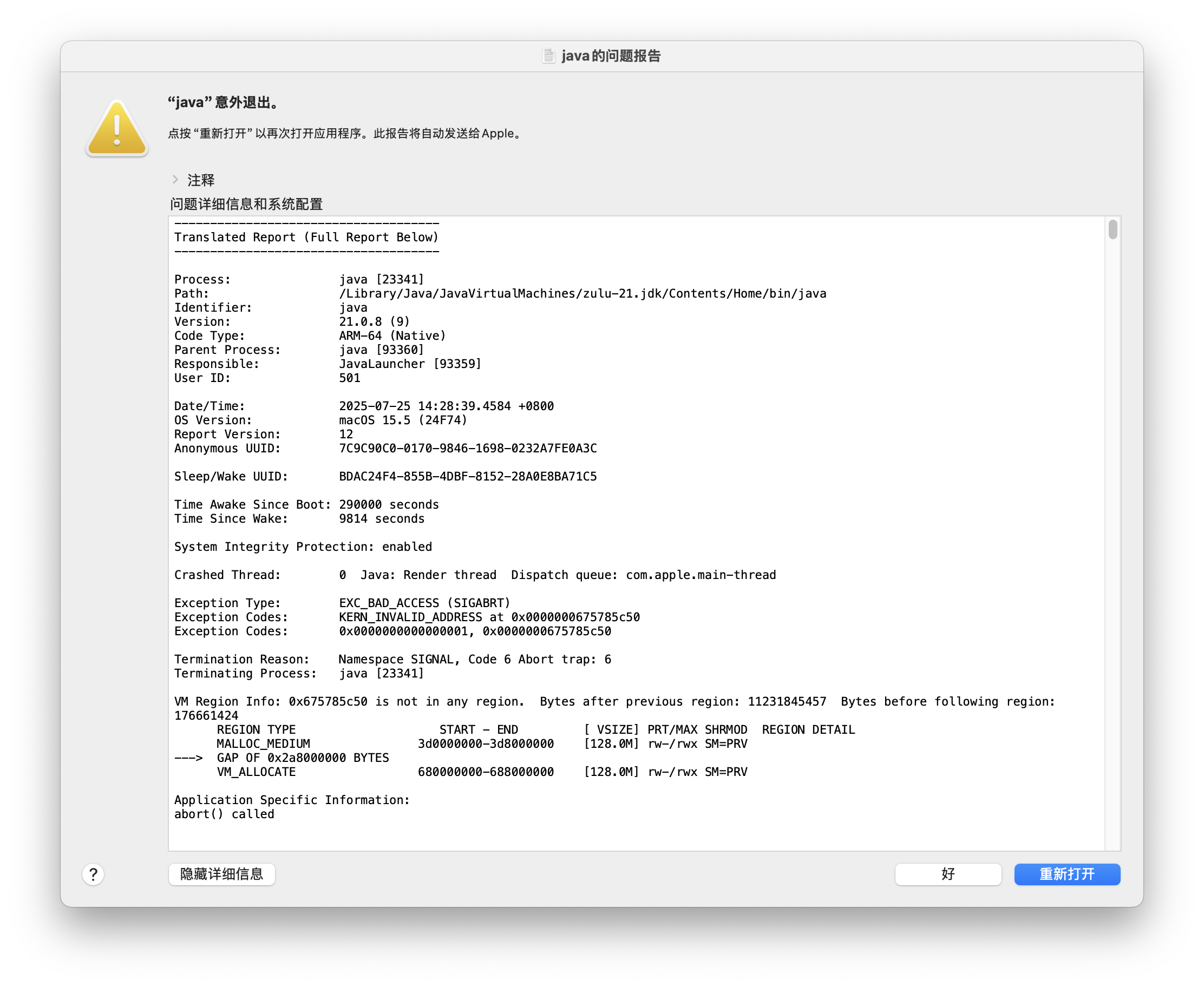Click the title text java的问题报告
This screenshot has width=1204, height=987.
point(611,56)
